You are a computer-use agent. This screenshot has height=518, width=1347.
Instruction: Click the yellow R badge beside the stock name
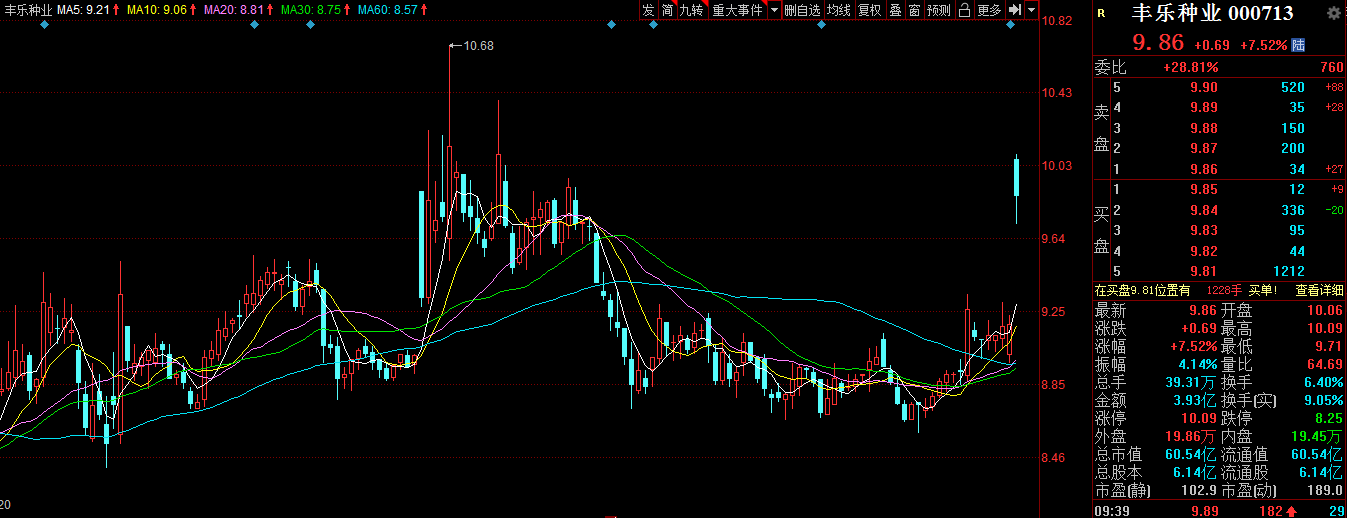tap(1101, 13)
